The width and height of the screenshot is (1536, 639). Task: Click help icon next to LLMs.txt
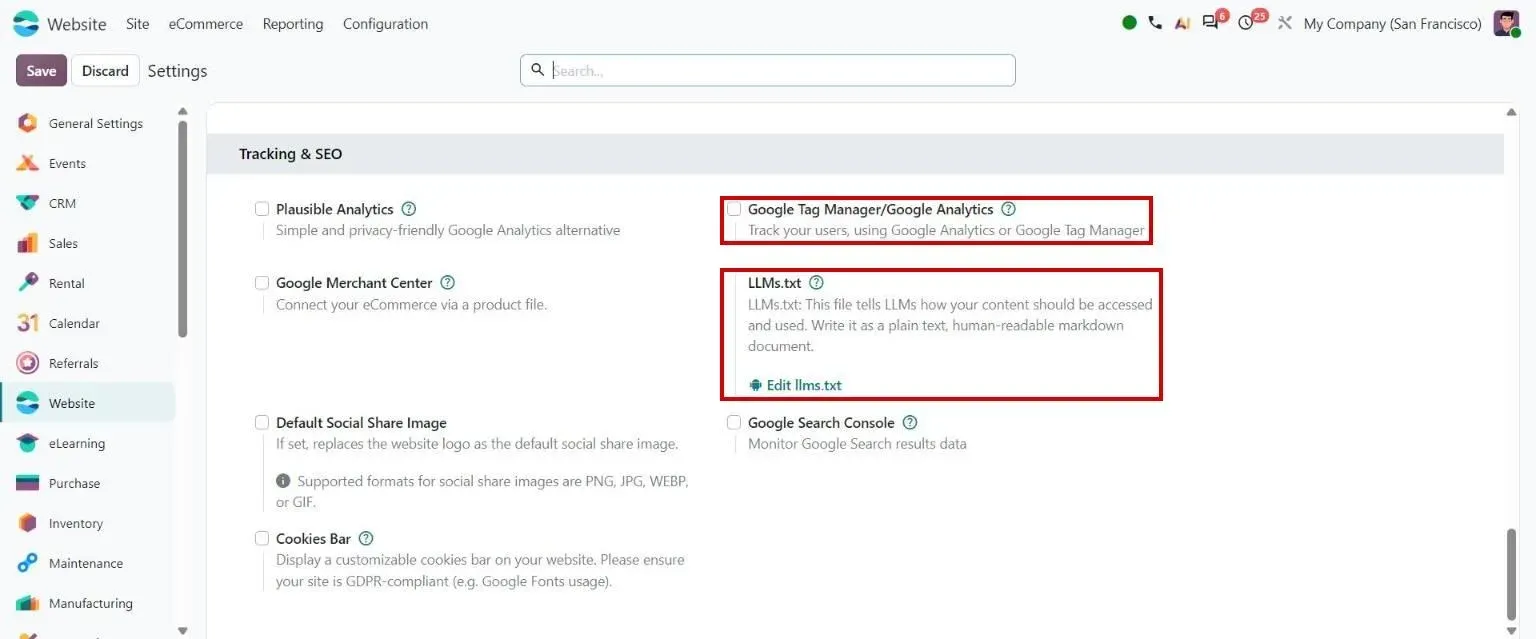pyautogui.click(x=816, y=283)
